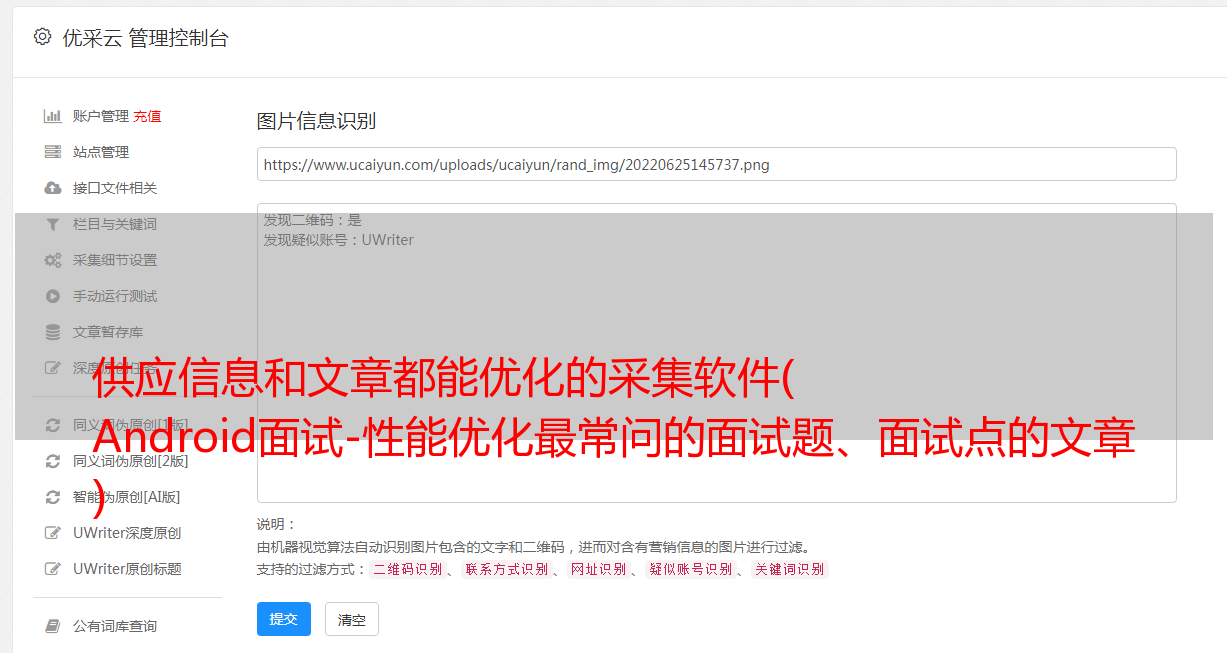This screenshot has height=653, width=1227.
Task: Click the refresh icon for 同义词伪原创[2版]
Action: [53, 461]
